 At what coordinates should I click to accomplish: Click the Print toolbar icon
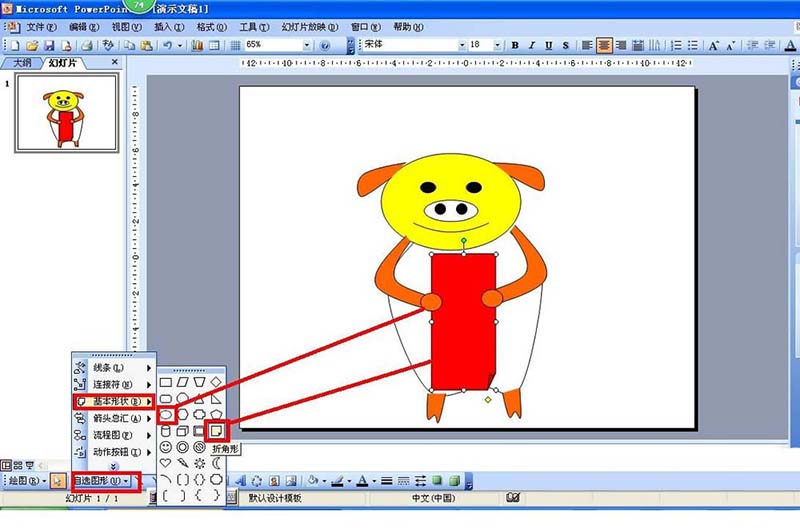click(87, 45)
